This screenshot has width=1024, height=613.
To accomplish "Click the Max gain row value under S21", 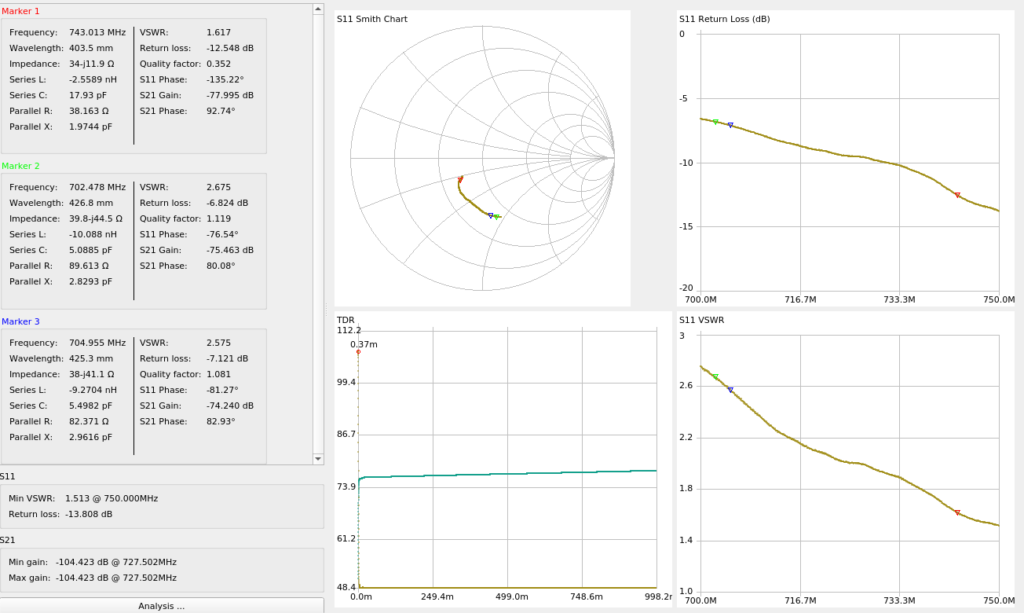I will [x=116, y=578].
